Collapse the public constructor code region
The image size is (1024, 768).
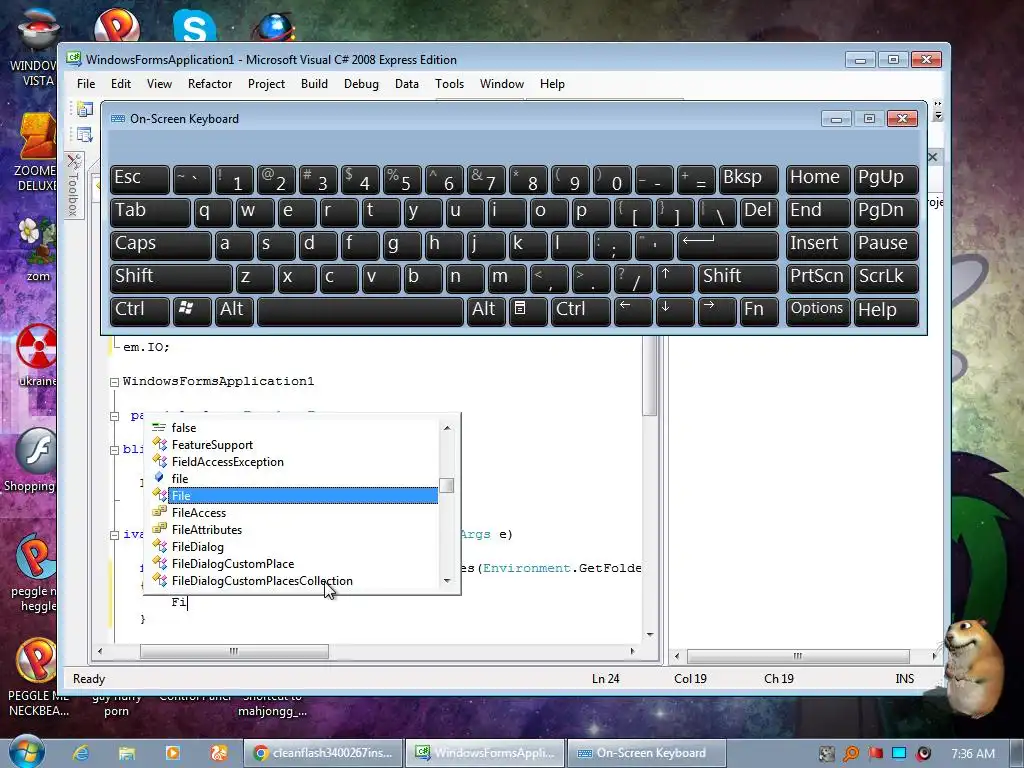coord(114,450)
